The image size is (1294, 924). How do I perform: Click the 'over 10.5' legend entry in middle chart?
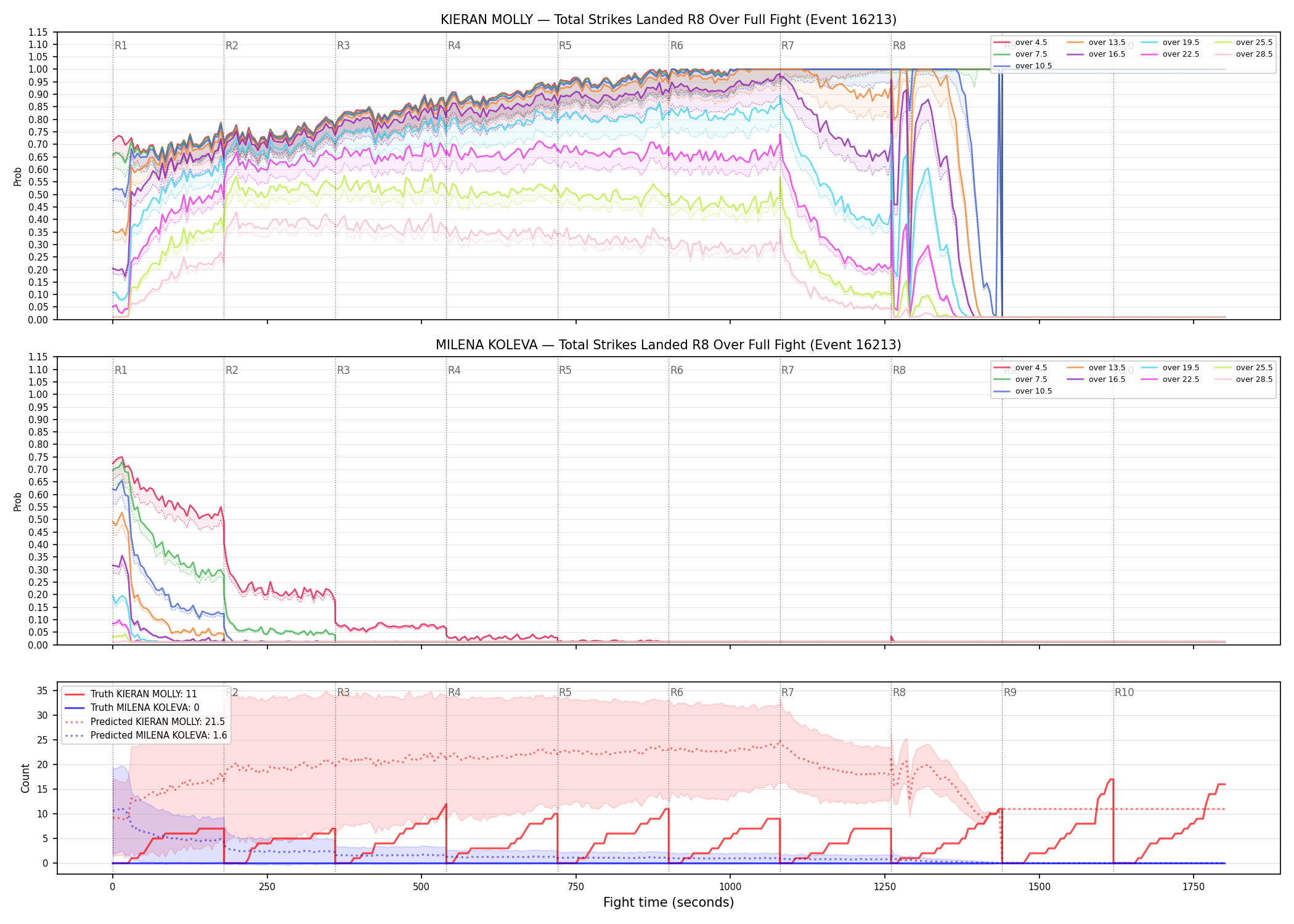coord(1022,391)
